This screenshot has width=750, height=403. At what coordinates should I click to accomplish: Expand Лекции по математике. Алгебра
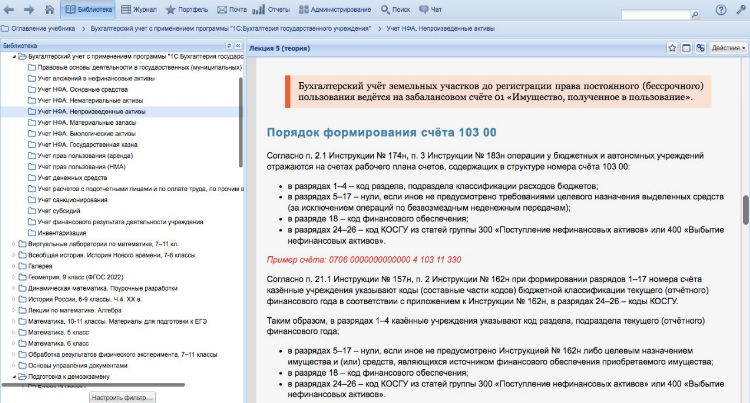coord(14,310)
